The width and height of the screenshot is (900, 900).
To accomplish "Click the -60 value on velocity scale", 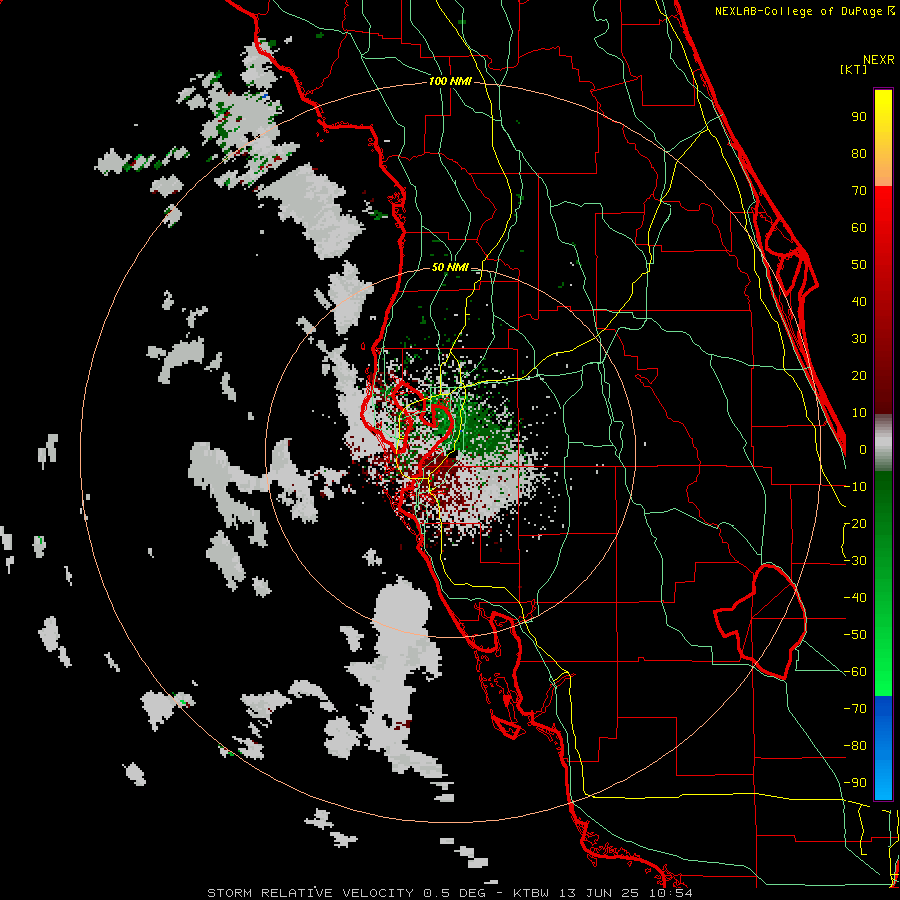I will pyautogui.click(x=855, y=672).
